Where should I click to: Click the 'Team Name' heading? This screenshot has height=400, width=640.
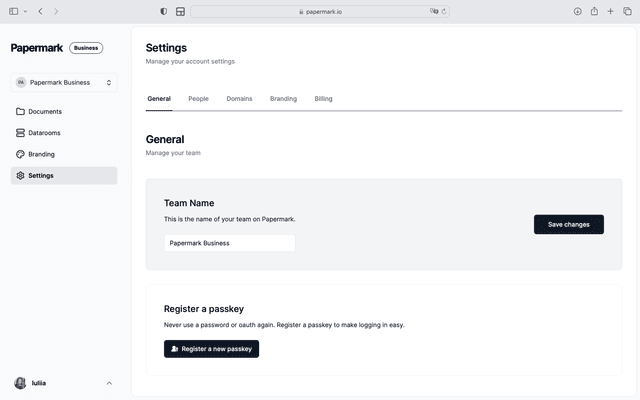coord(189,203)
